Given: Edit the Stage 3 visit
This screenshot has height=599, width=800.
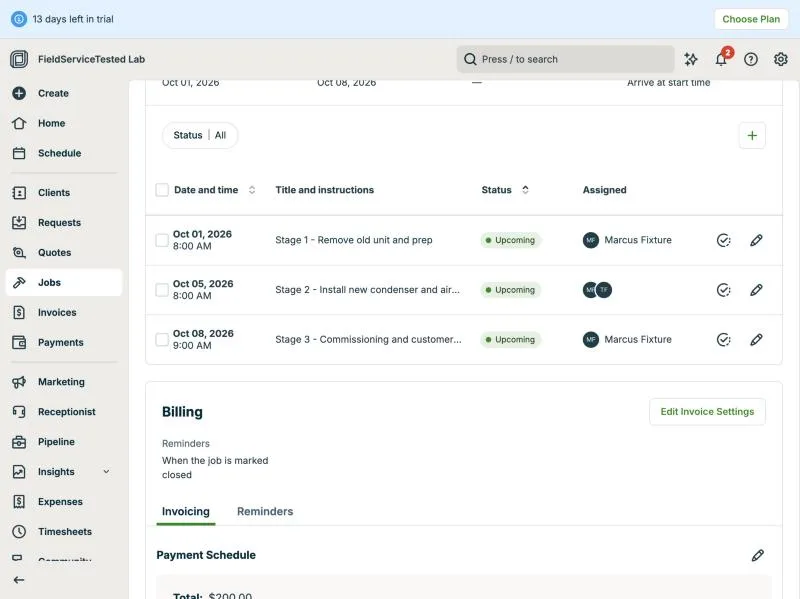Looking at the screenshot, I should tap(756, 339).
